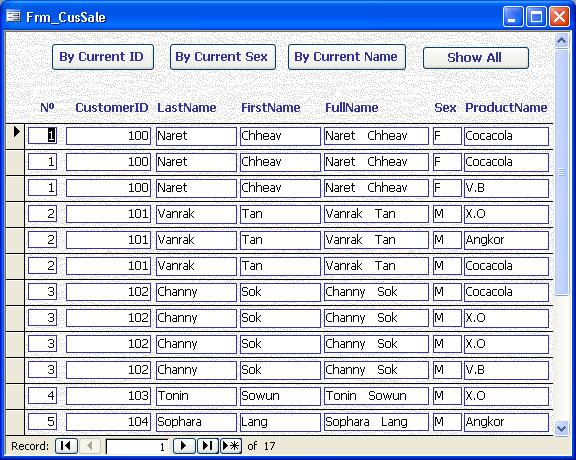Click CustomerID 103 field for Tonin
The height and width of the screenshot is (460, 576).
(108, 396)
